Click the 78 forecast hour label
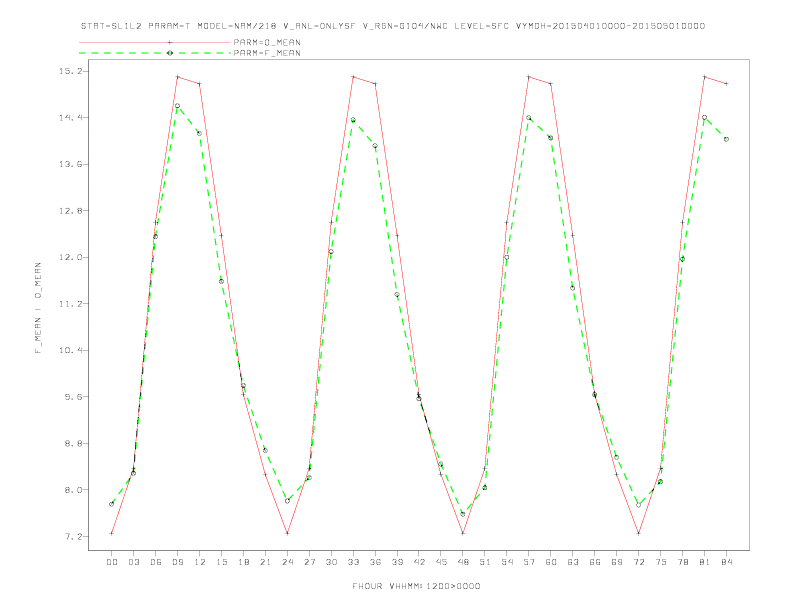 click(x=682, y=562)
